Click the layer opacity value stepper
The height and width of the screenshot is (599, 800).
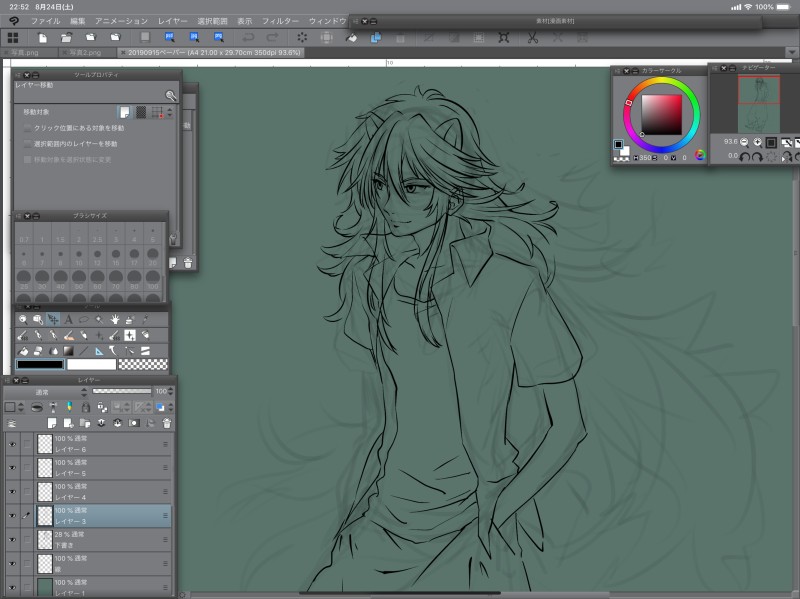pyautogui.click(x=171, y=392)
